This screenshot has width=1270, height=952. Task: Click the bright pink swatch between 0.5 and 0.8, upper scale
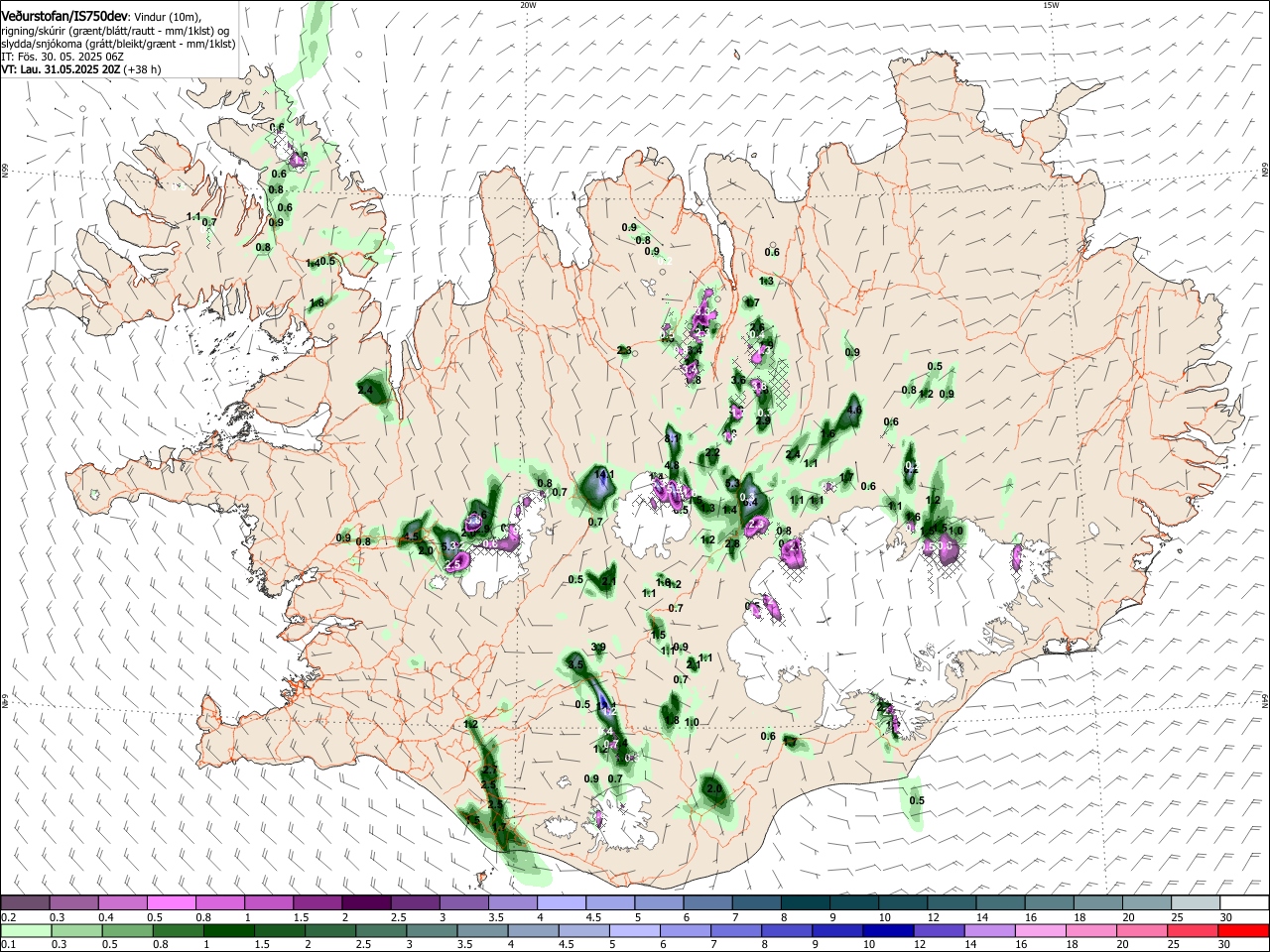(171, 902)
